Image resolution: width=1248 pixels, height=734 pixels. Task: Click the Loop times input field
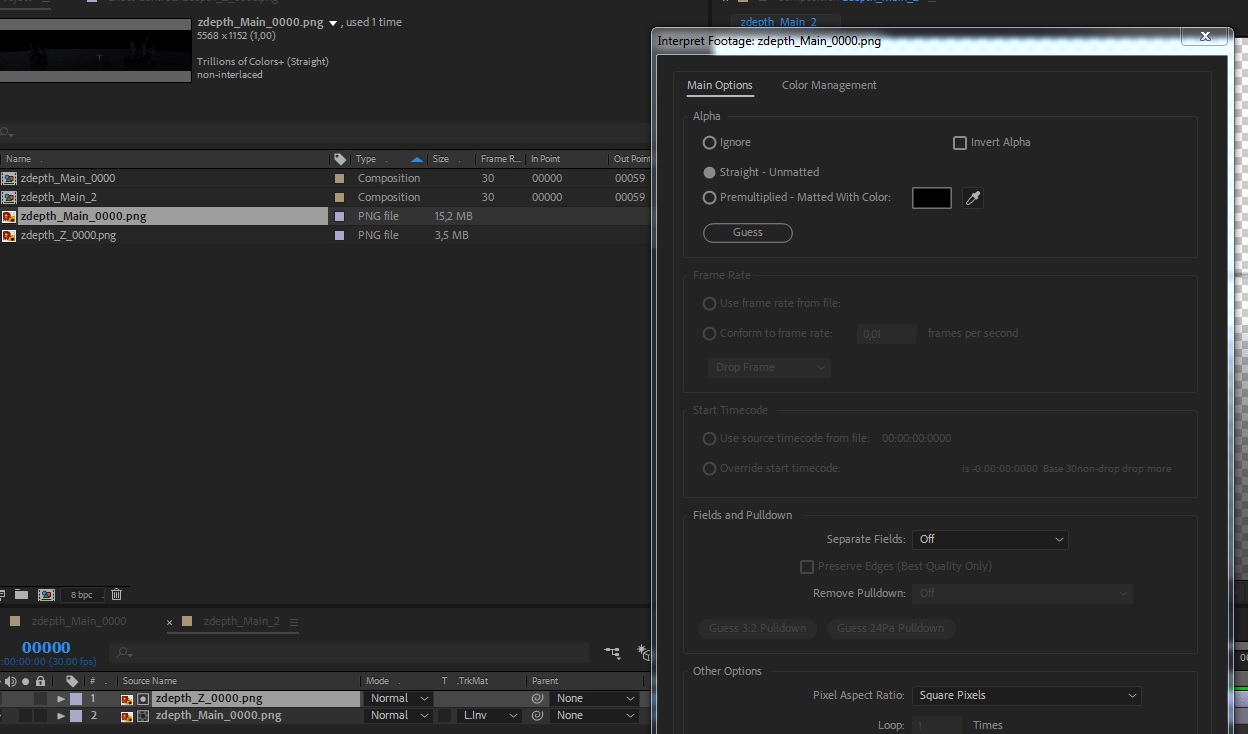(938, 726)
